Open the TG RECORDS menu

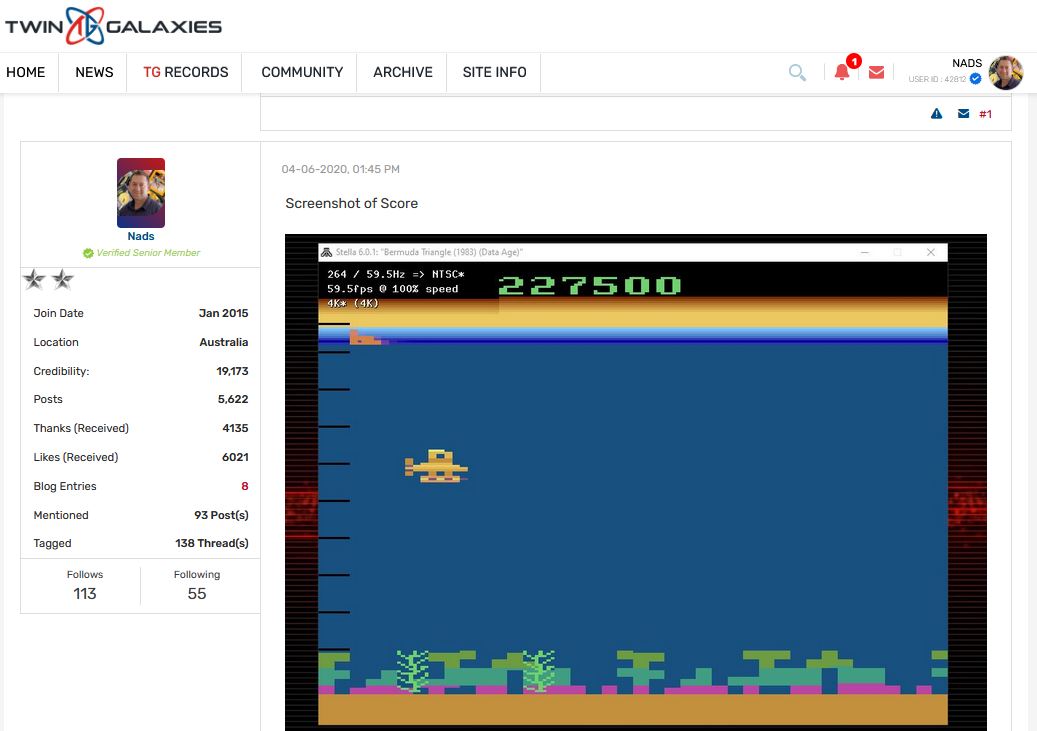(x=185, y=72)
